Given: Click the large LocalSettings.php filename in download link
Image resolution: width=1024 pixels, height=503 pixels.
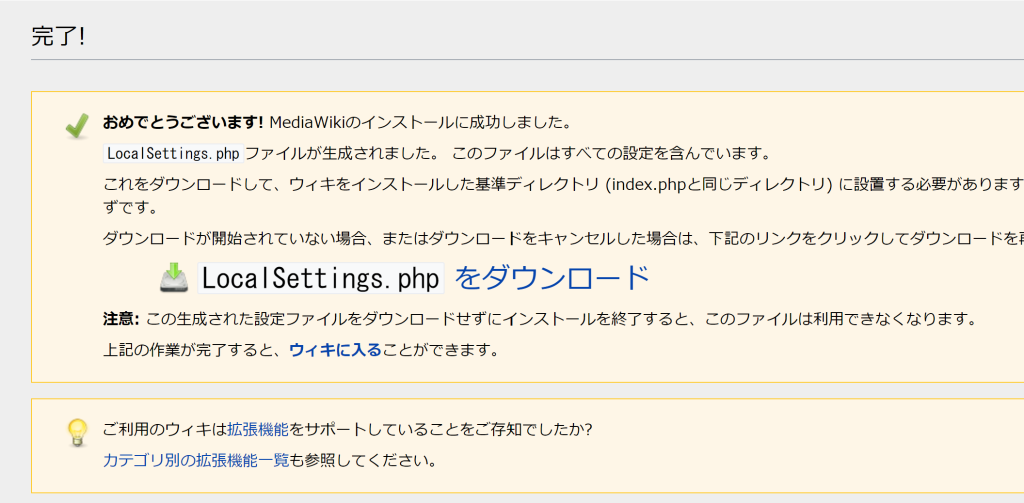Looking at the screenshot, I should (321, 278).
